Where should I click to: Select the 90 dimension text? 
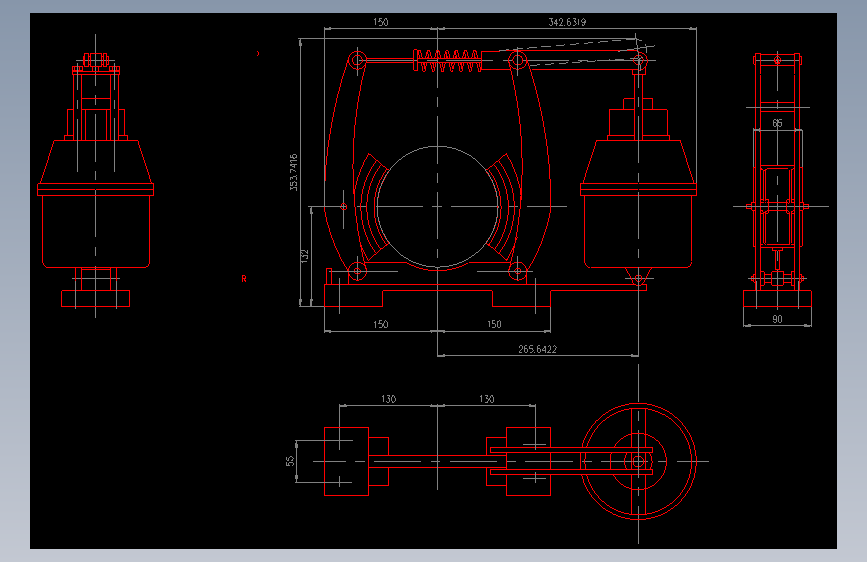tap(777, 319)
